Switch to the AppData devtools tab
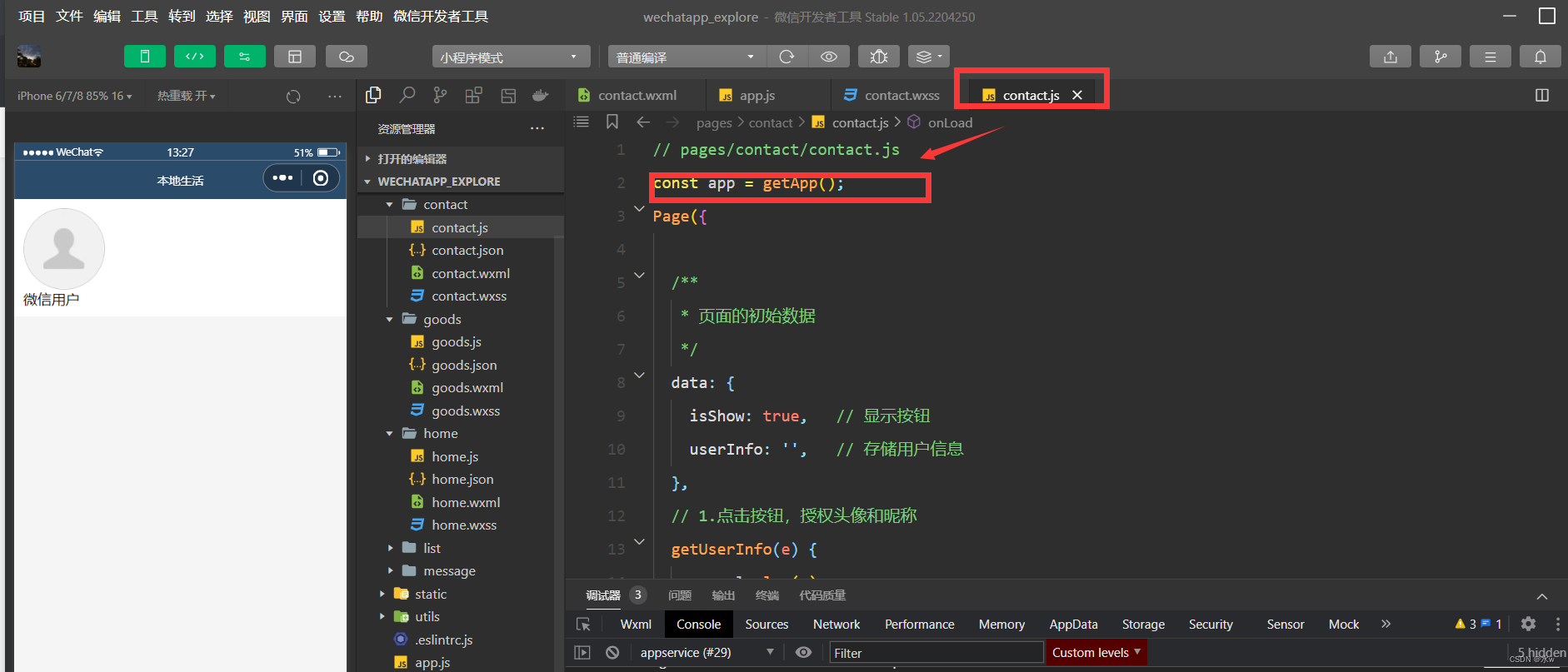This screenshot has width=1568, height=672. point(1073,624)
